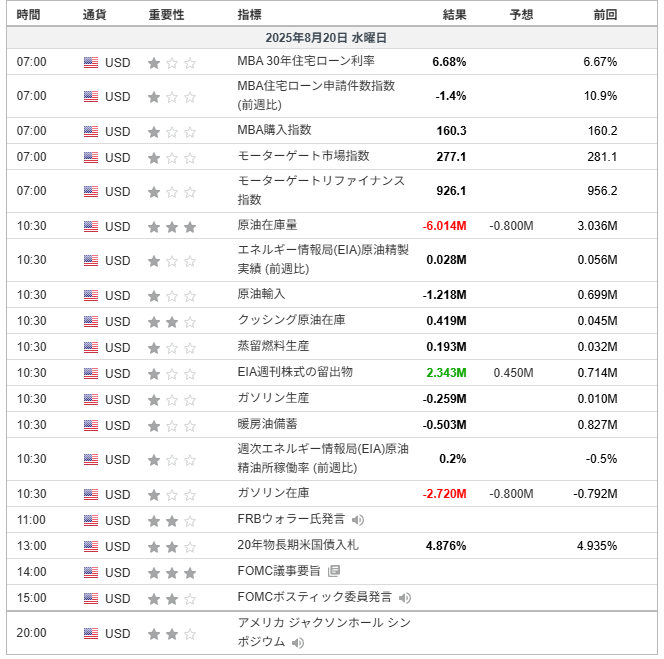The height and width of the screenshot is (659, 664).
Task: Open 原油在庫量 indicator
Action: click(x=267, y=224)
